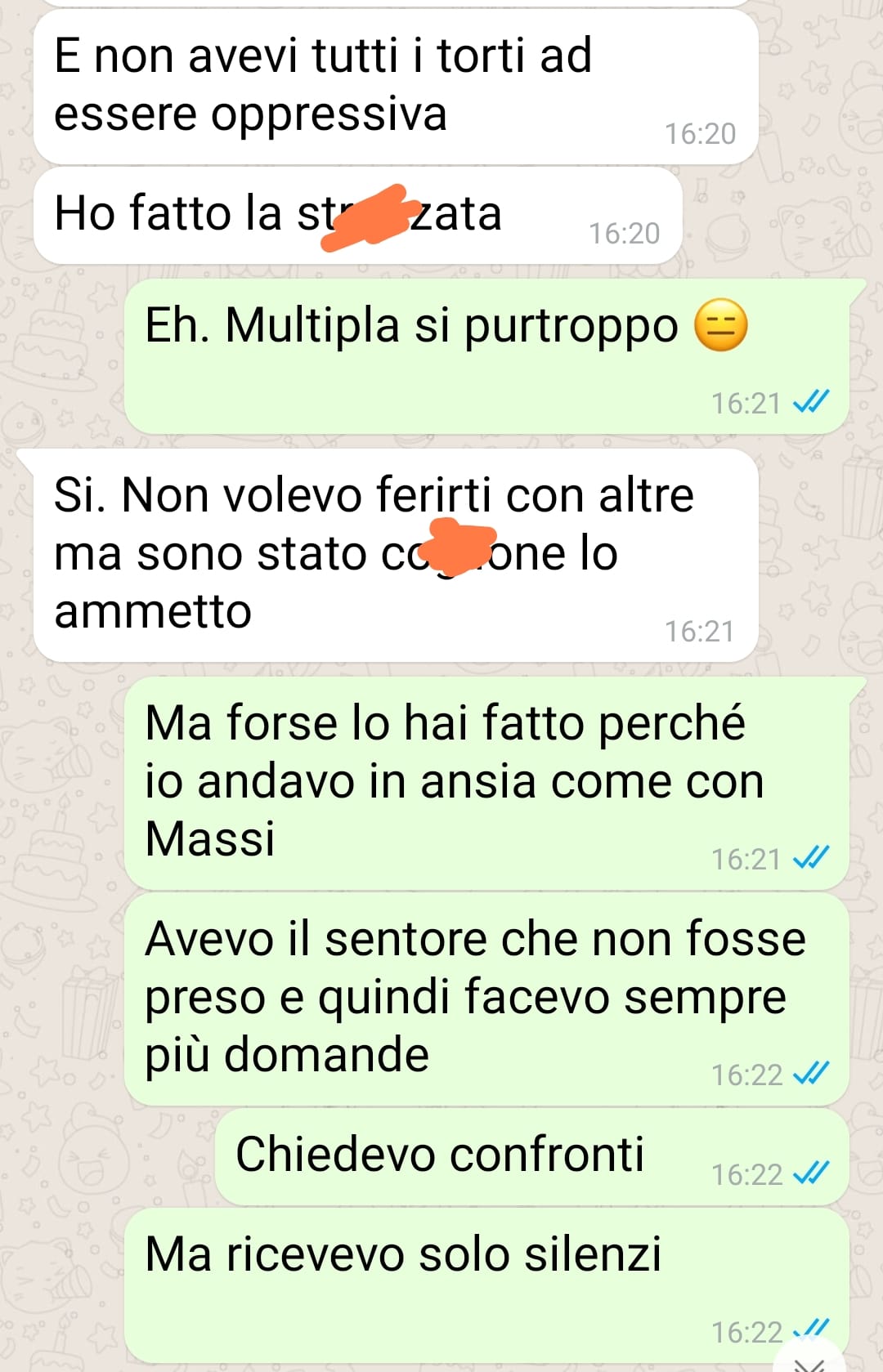Select the message 'E non avevi tutti i torti'
Viewport: 883px width, 1372px height.
pyautogui.click(x=396, y=87)
